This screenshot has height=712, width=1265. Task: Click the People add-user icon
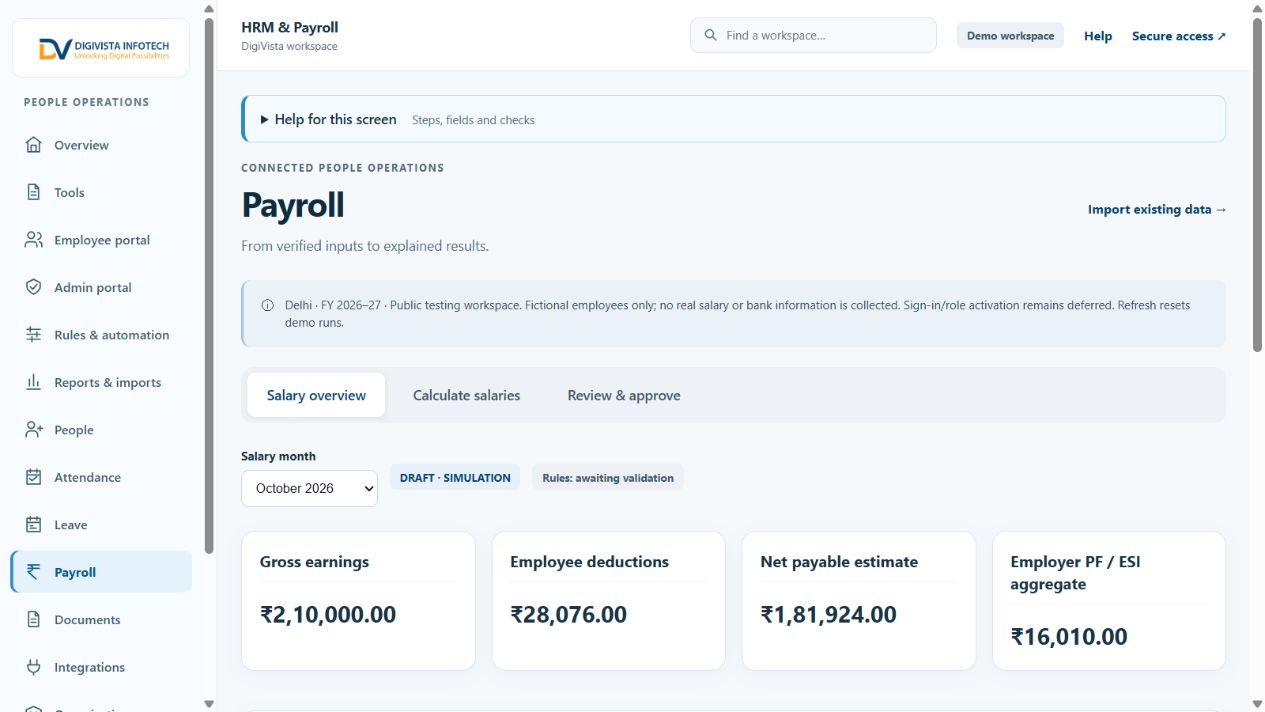(x=34, y=430)
